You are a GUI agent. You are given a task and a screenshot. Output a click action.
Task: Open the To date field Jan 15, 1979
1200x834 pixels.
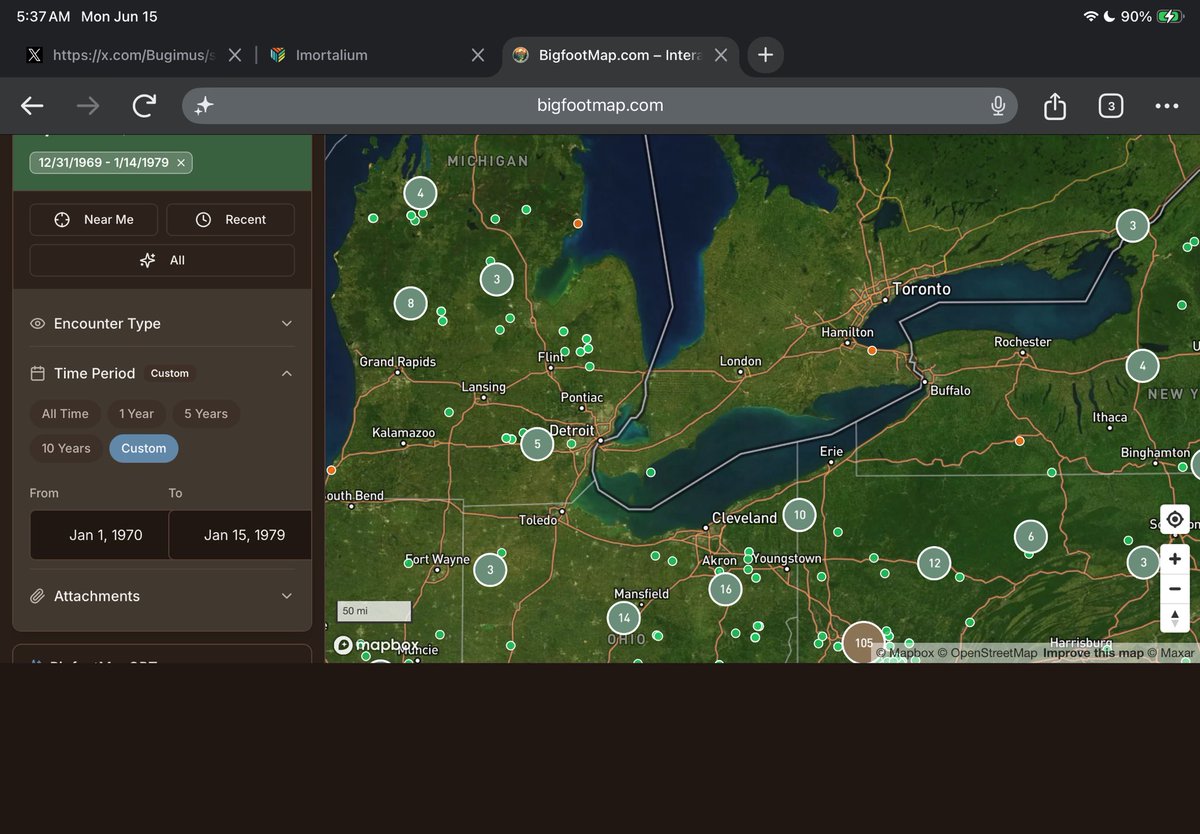(240, 535)
